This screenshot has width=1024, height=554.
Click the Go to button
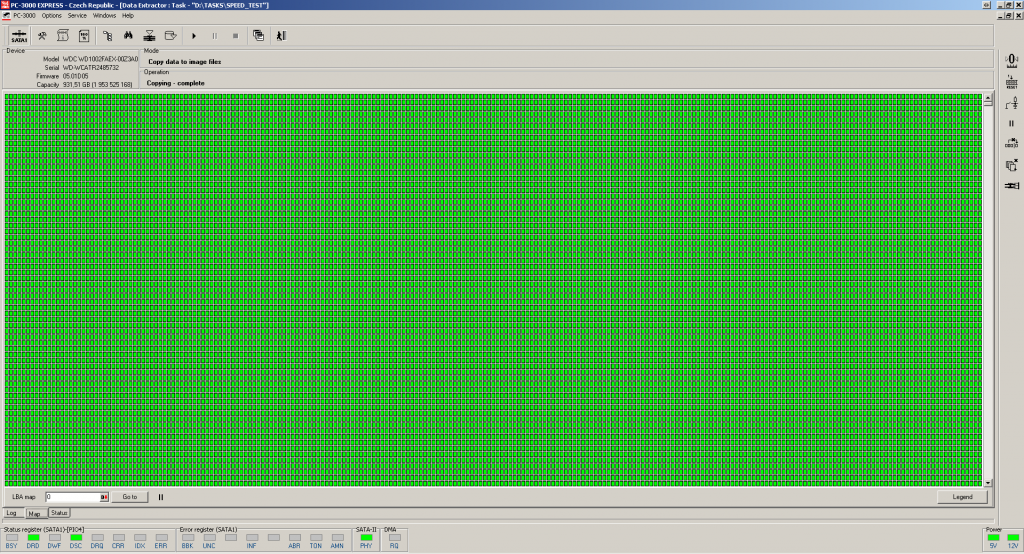click(x=130, y=497)
